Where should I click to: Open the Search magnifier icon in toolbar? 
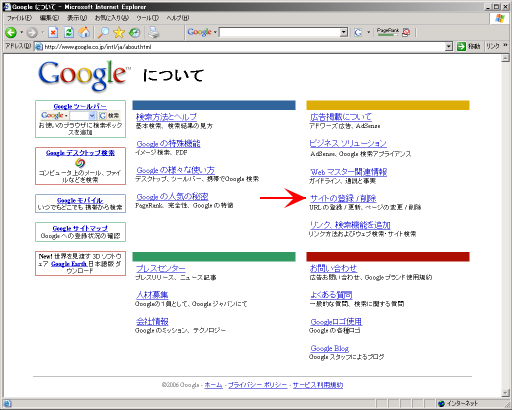point(103,32)
